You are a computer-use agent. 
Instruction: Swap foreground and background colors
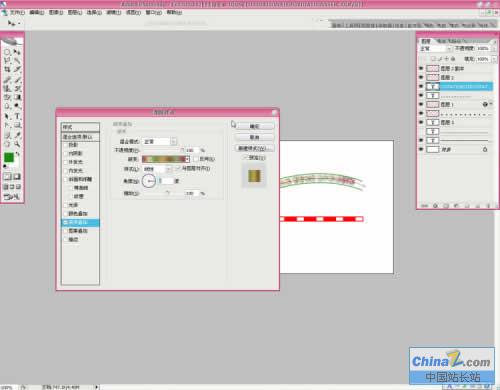[x=18, y=154]
